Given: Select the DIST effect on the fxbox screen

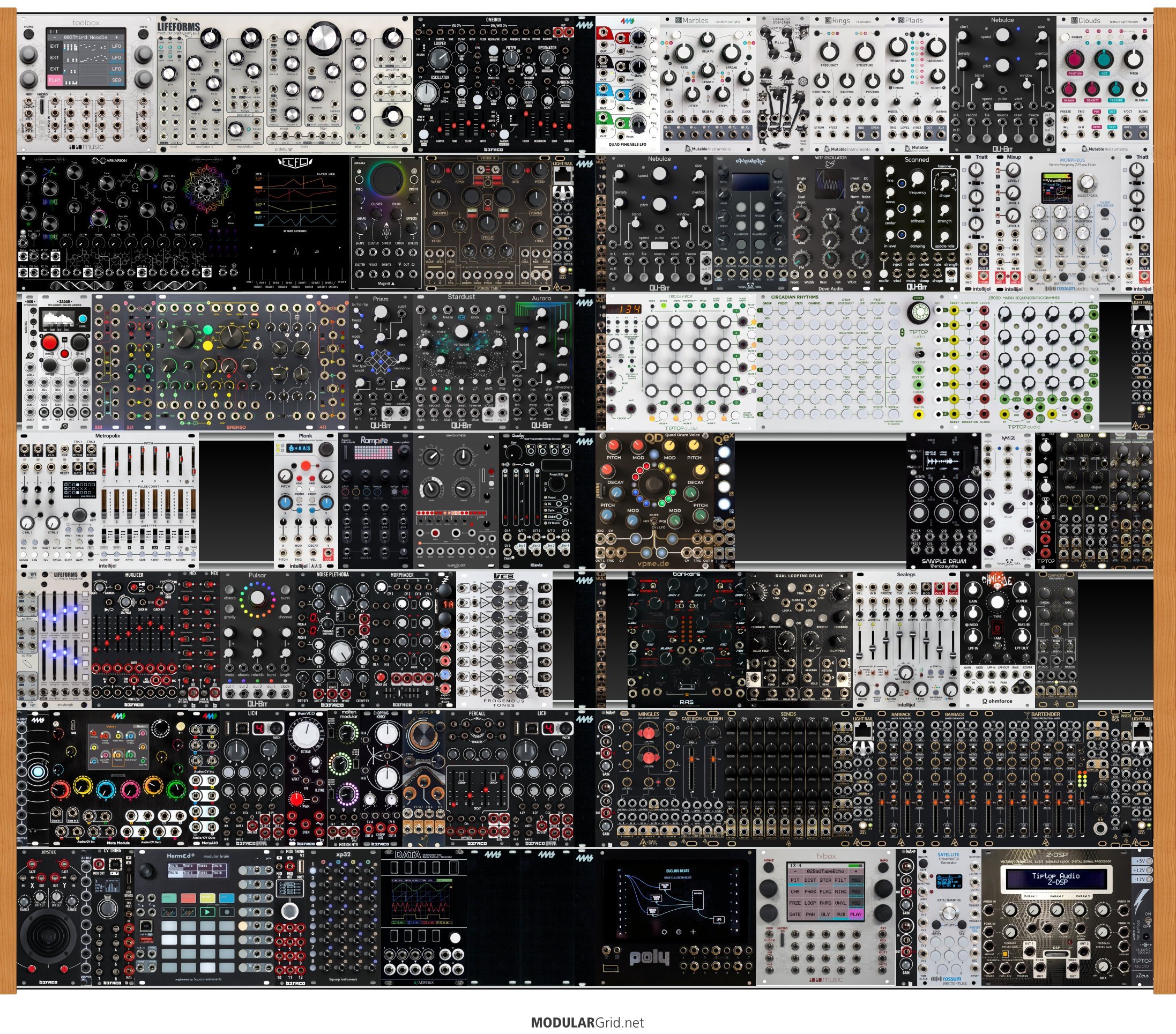Looking at the screenshot, I should [809, 880].
